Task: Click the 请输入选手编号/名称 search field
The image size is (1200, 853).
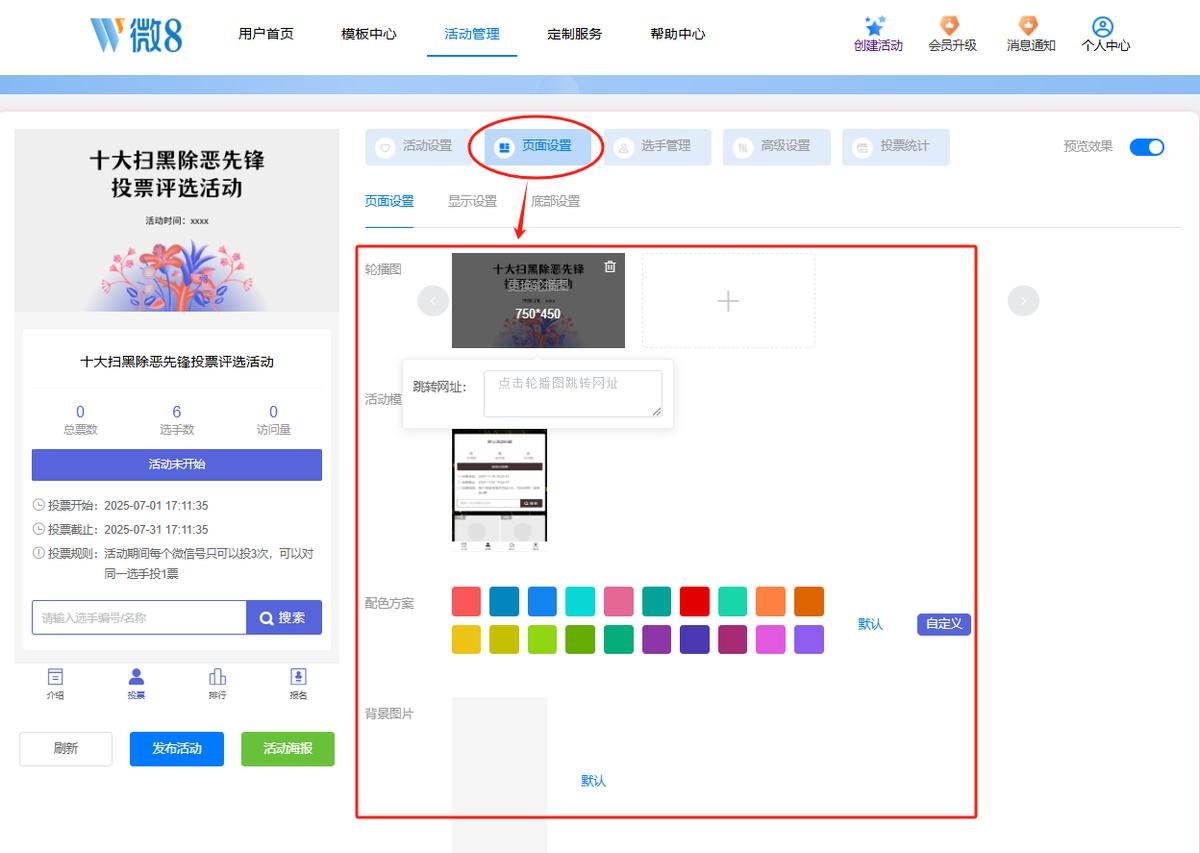Action: click(139, 618)
